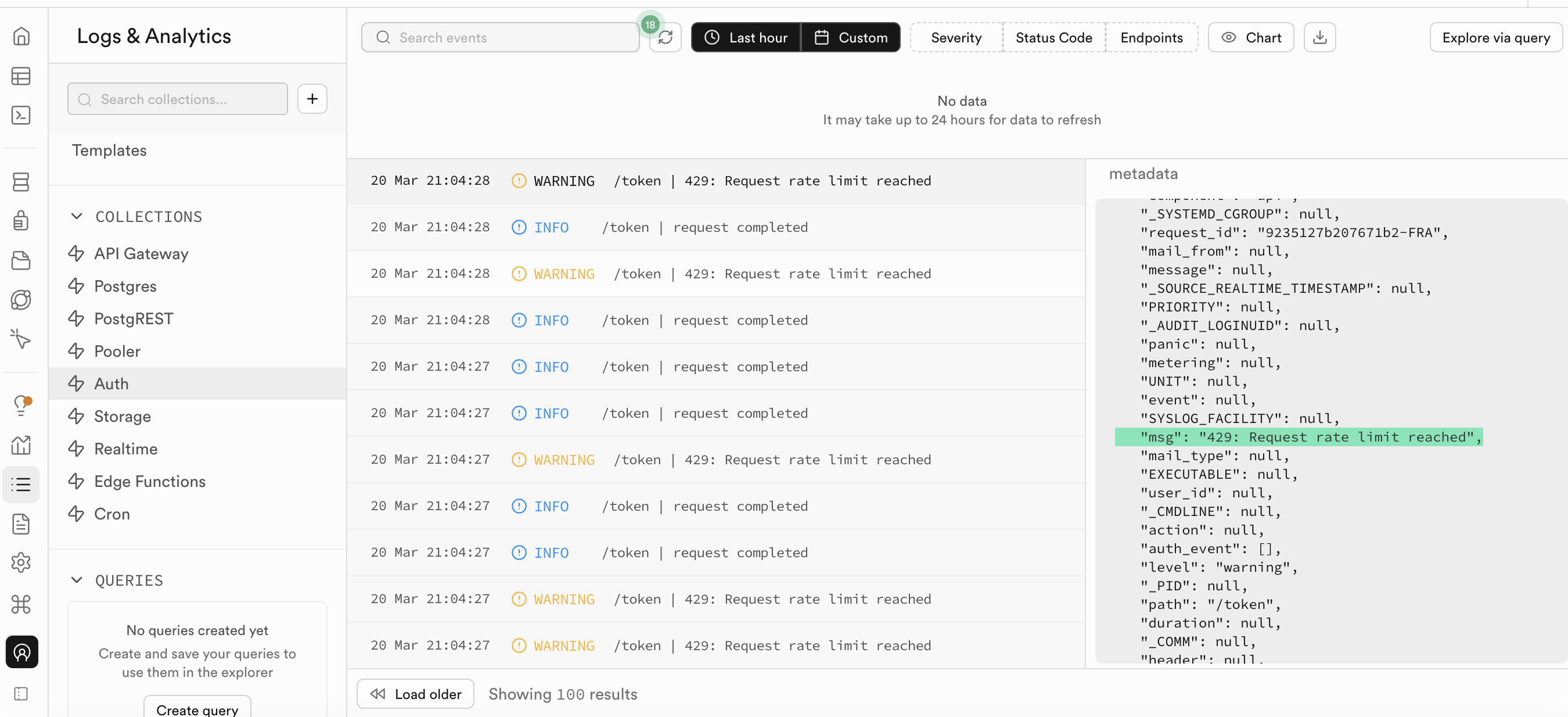Open the Severity filter dropdown
Image resolution: width=1568 pixels, height=717 pixels.
956,38
